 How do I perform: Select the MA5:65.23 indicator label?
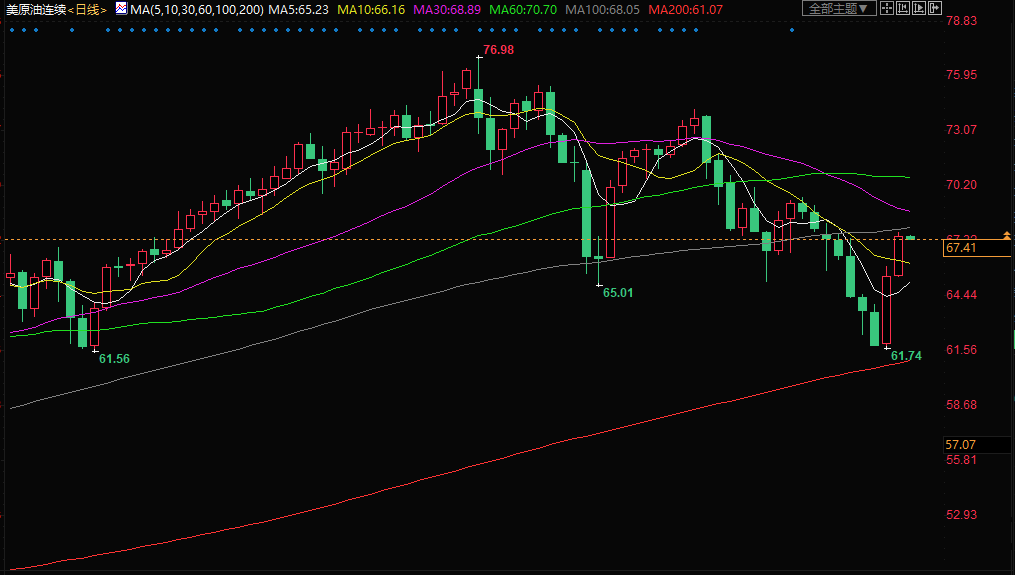coord(299,9)
